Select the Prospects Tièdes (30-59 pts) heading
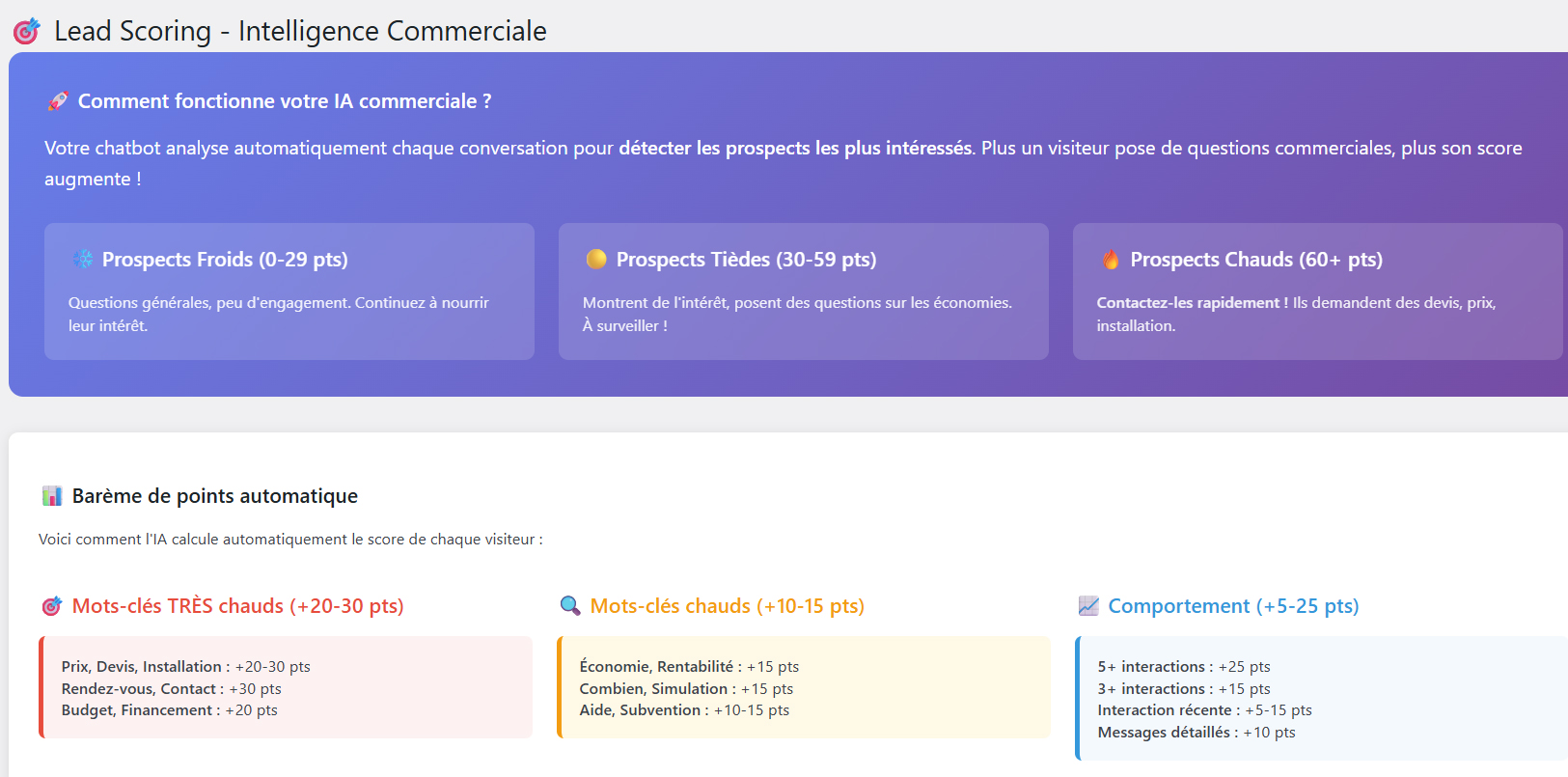 click(746, 260)
